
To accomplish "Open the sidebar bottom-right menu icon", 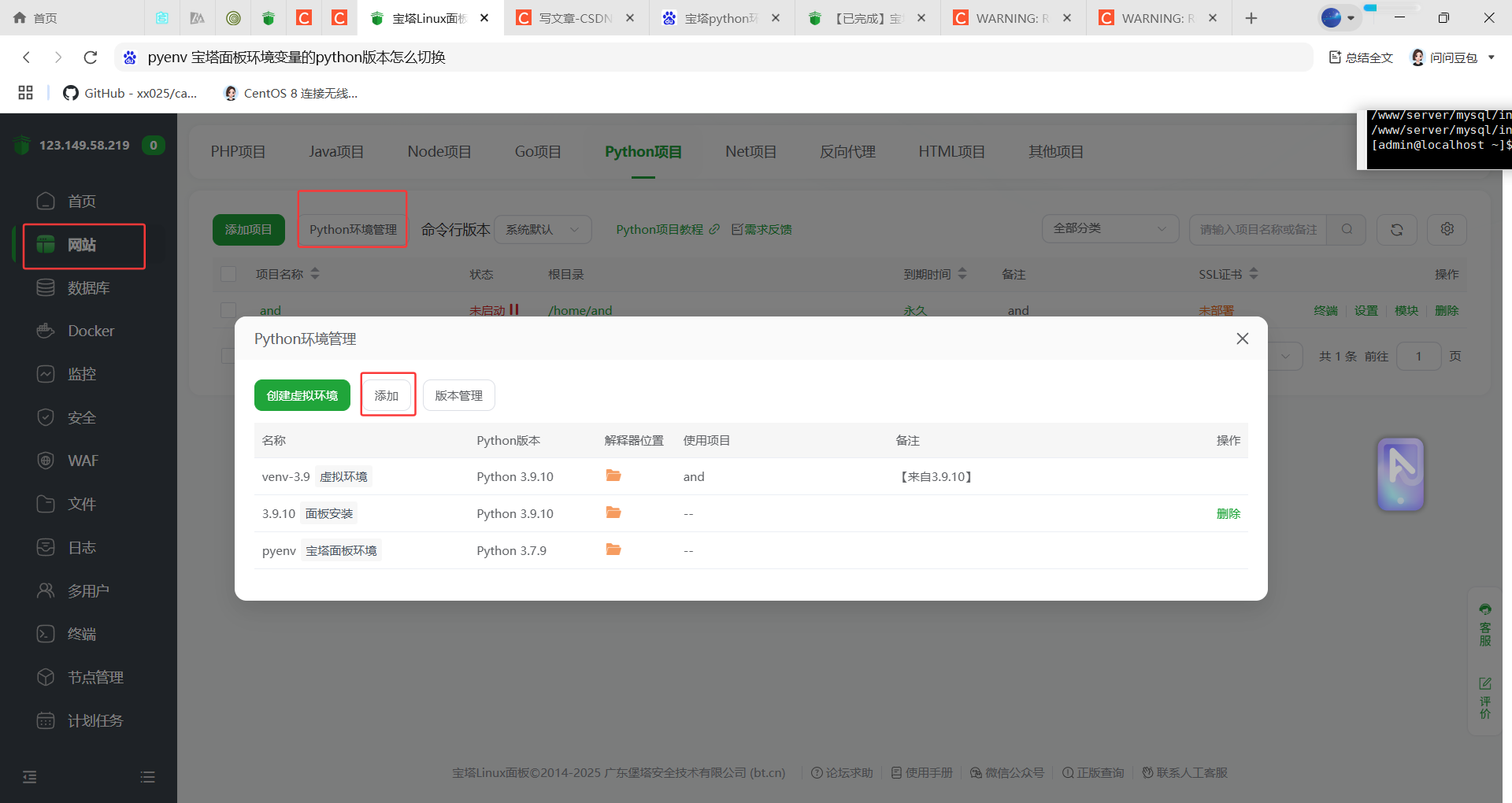I will (147, 777).
